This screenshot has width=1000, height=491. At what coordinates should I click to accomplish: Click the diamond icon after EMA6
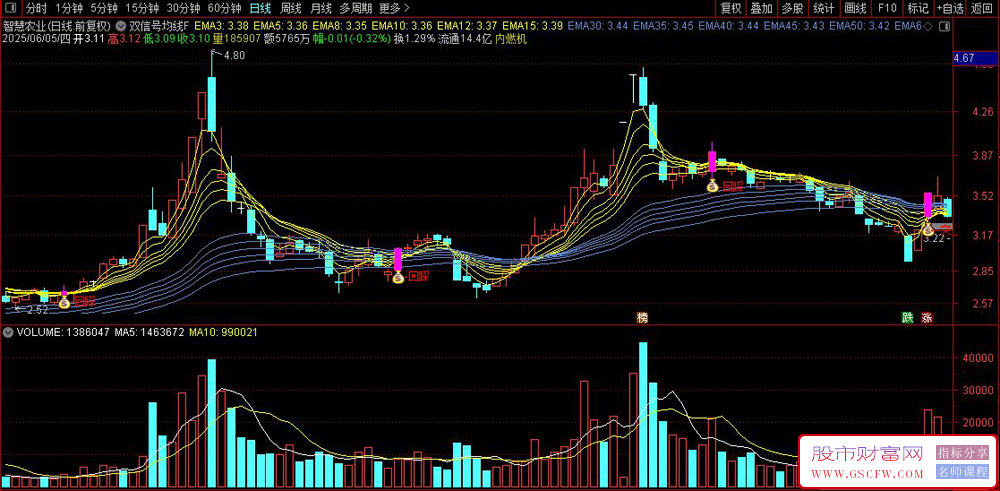tap(927, 26)
